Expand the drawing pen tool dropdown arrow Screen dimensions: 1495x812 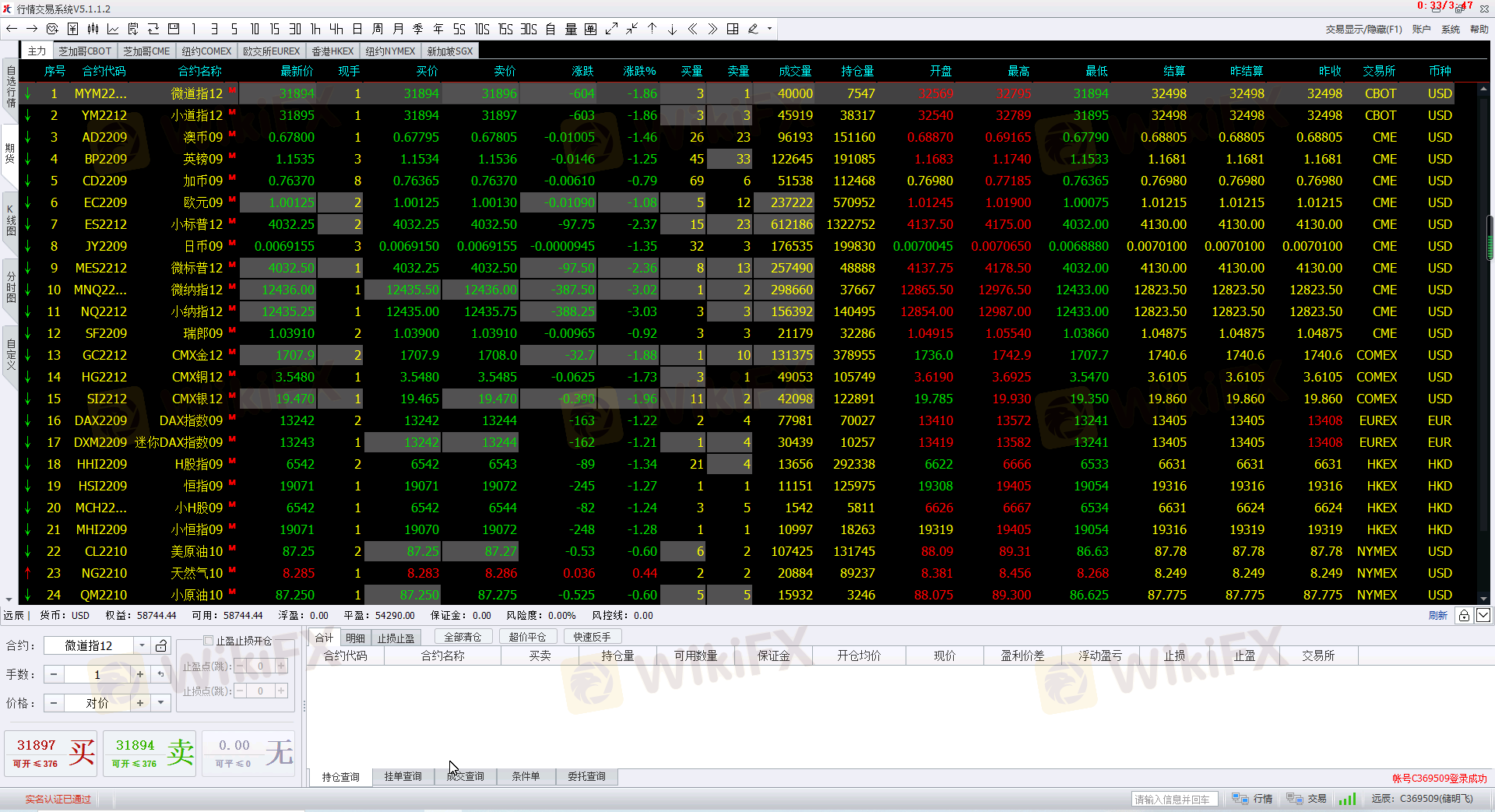pyautogui.click(x=769, y=29)
